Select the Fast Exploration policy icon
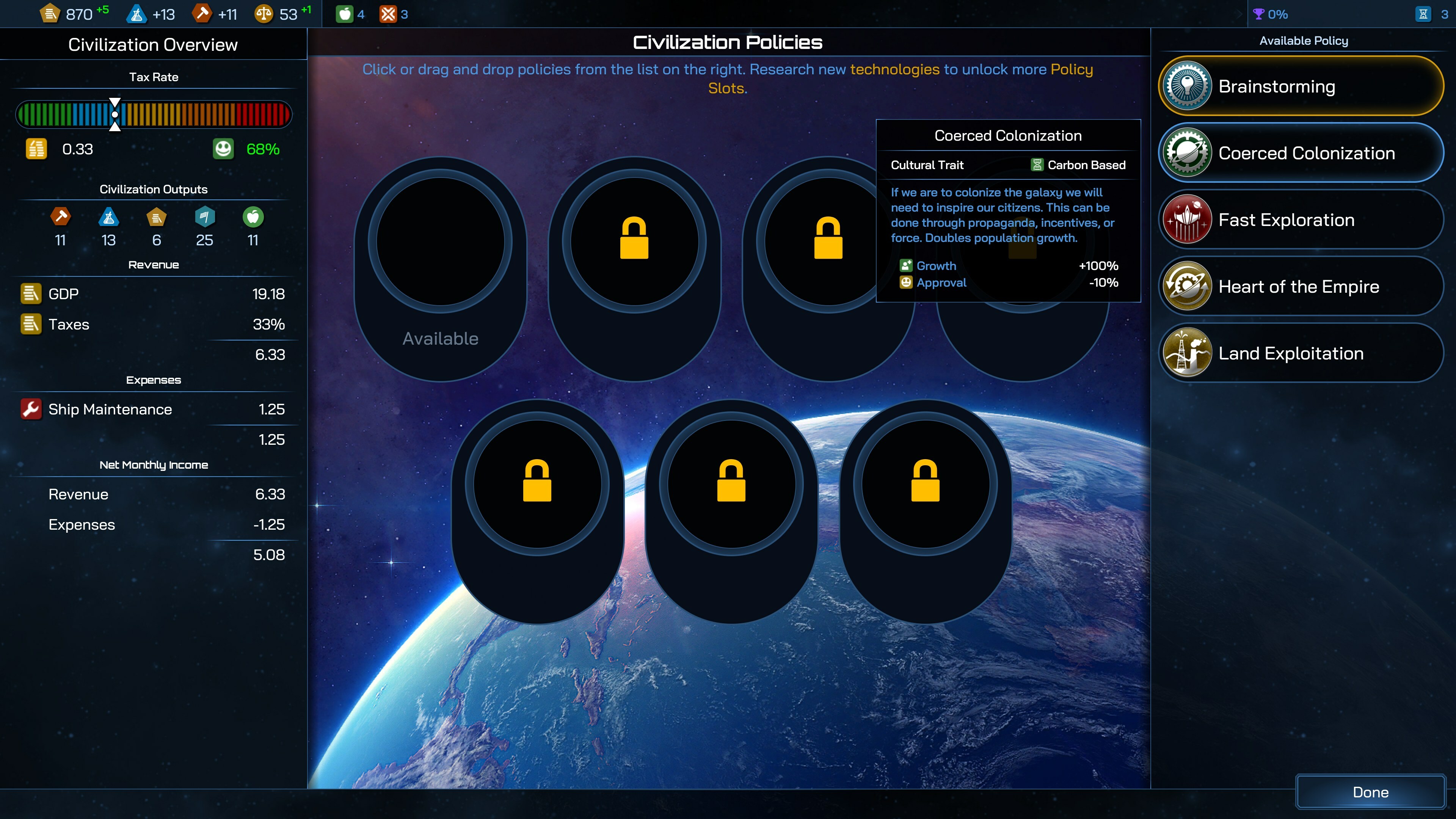 pyautogui.click(x=1188, y=219)
